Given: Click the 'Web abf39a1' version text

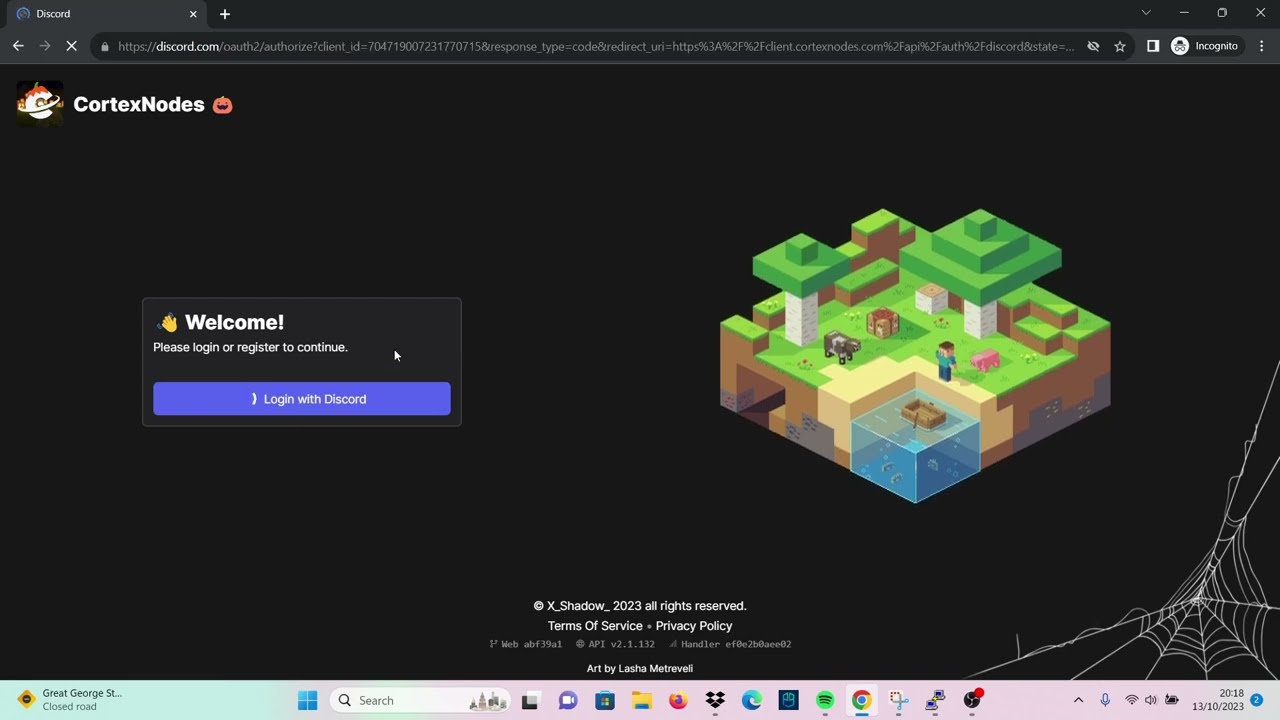Looking at the screenshot, I should click(525, 644).
